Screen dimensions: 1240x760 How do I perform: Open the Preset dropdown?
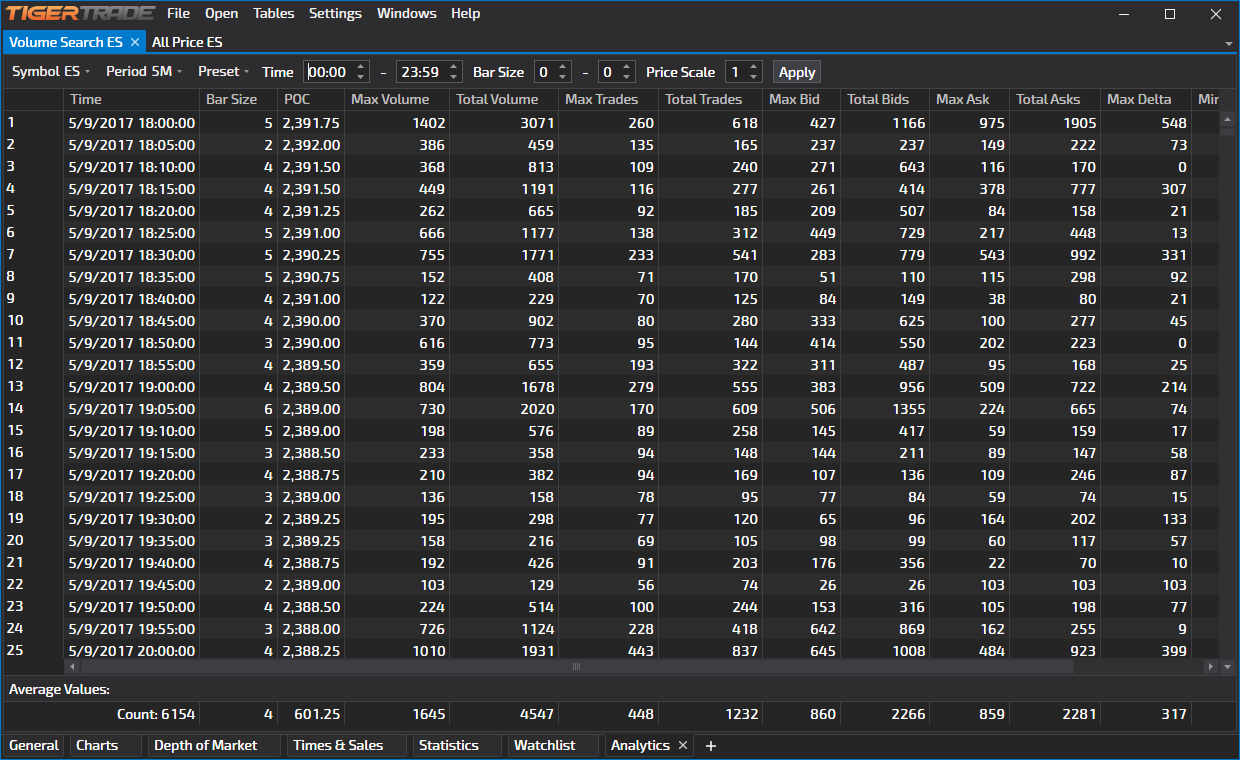pyautogui.click(x=223, y=71)
